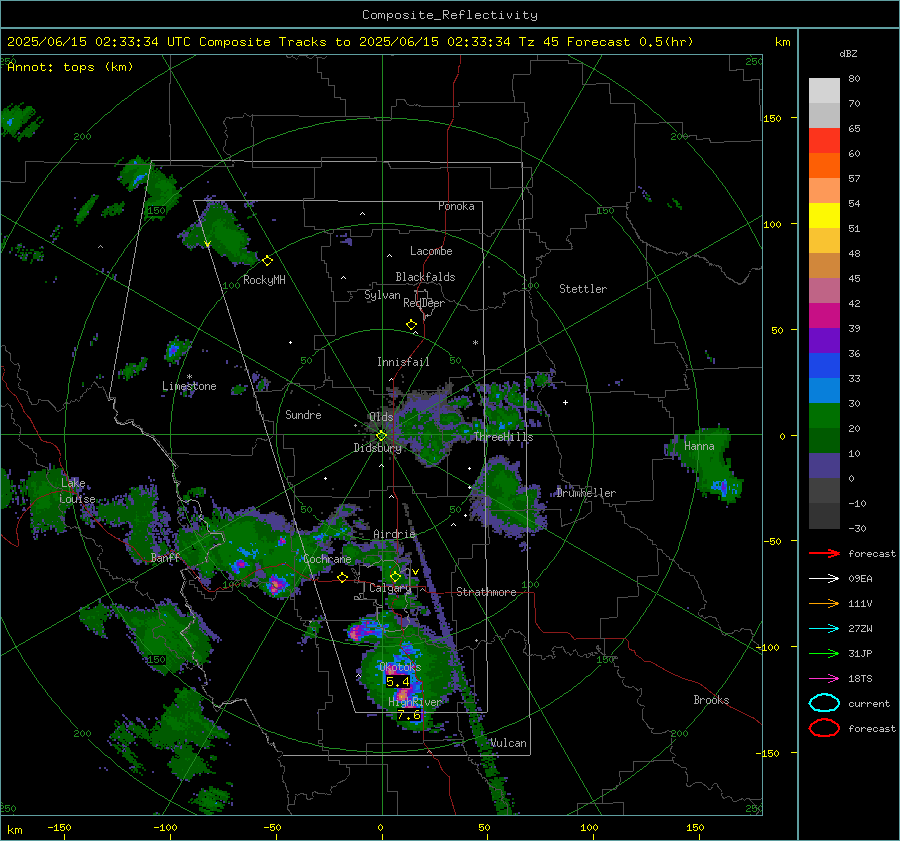Click the cyan current ellipse legend icon
The height and width of the screenshot is (841, 900).
824,703
